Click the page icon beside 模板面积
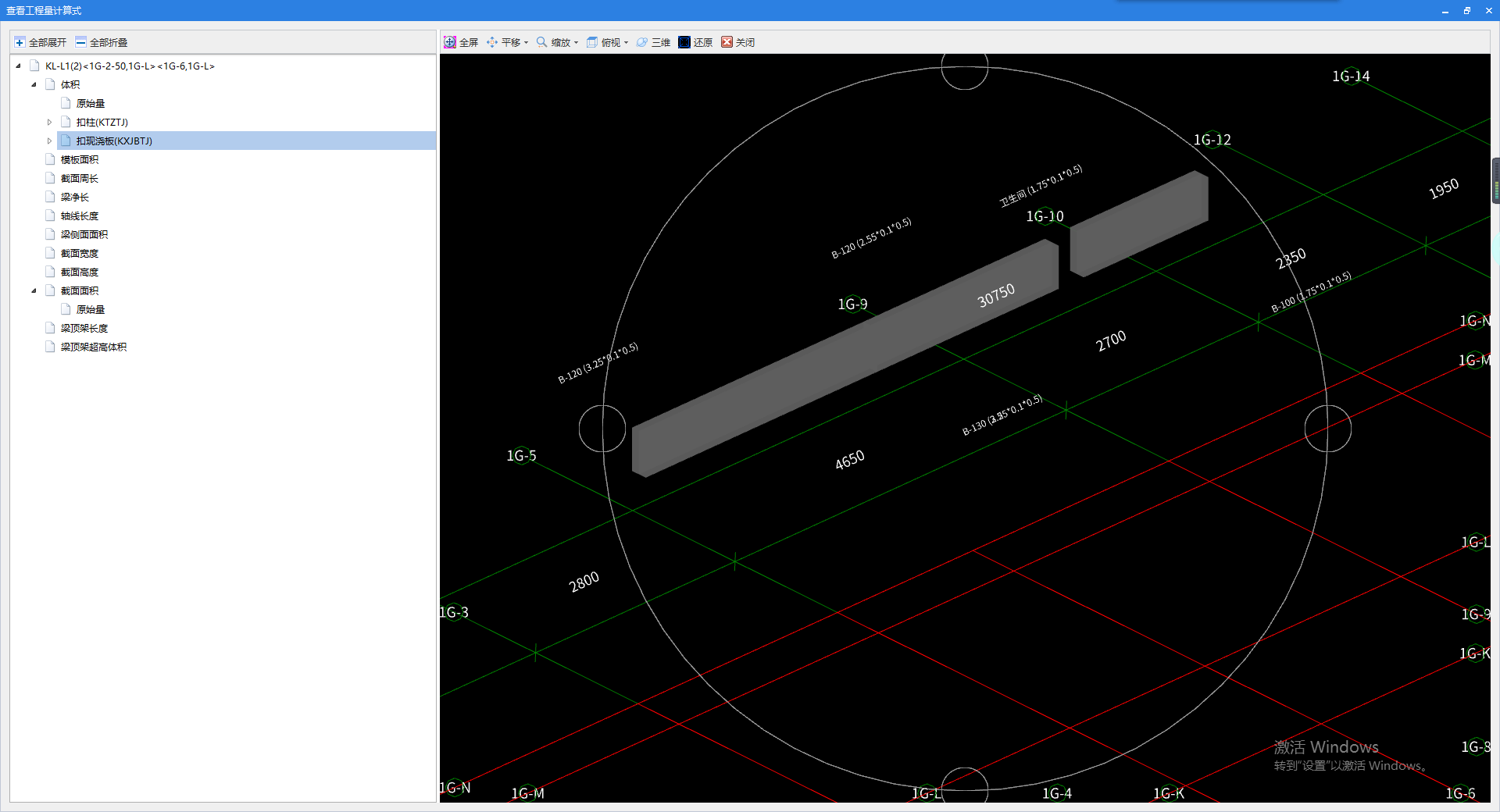Viewport: 1500px width, 812px height. coord(51,159)
